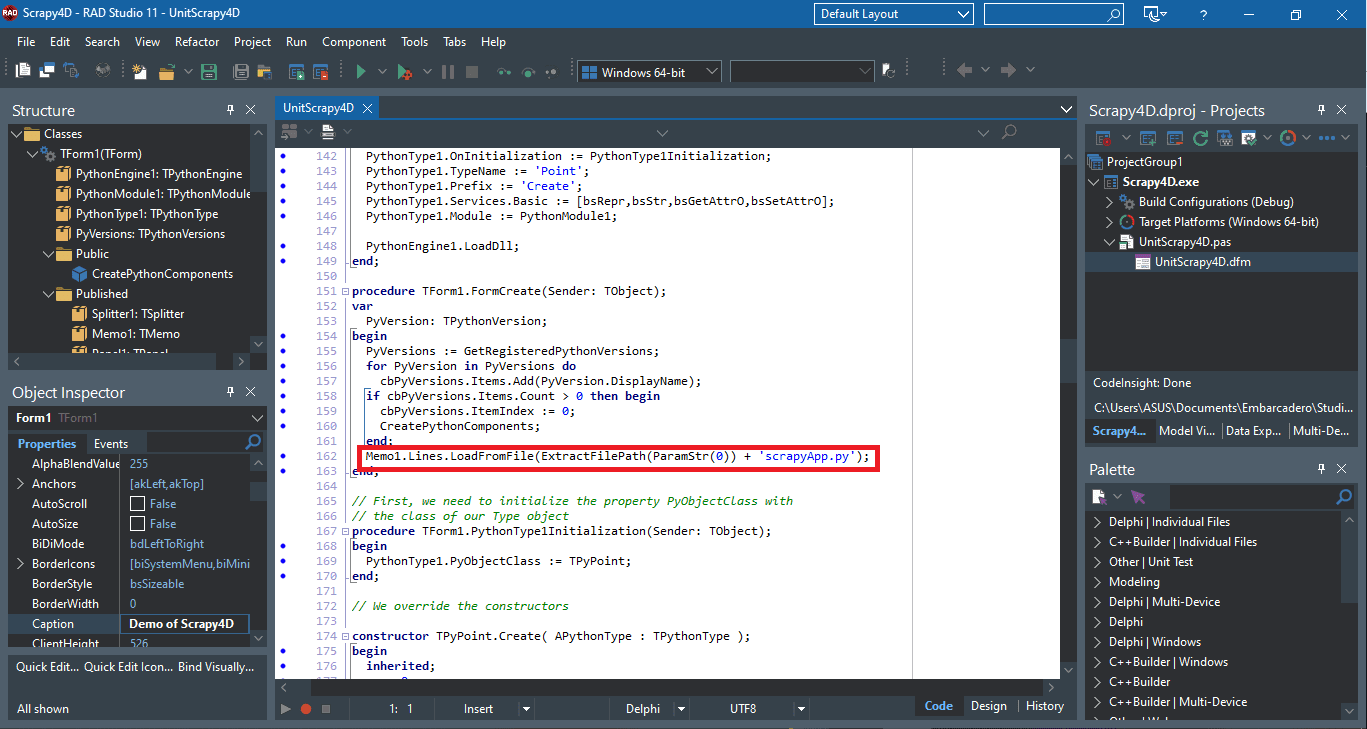Click the Run with debugger icon
The height and width of the screenshot is (729, 1367).
(404, 71)
